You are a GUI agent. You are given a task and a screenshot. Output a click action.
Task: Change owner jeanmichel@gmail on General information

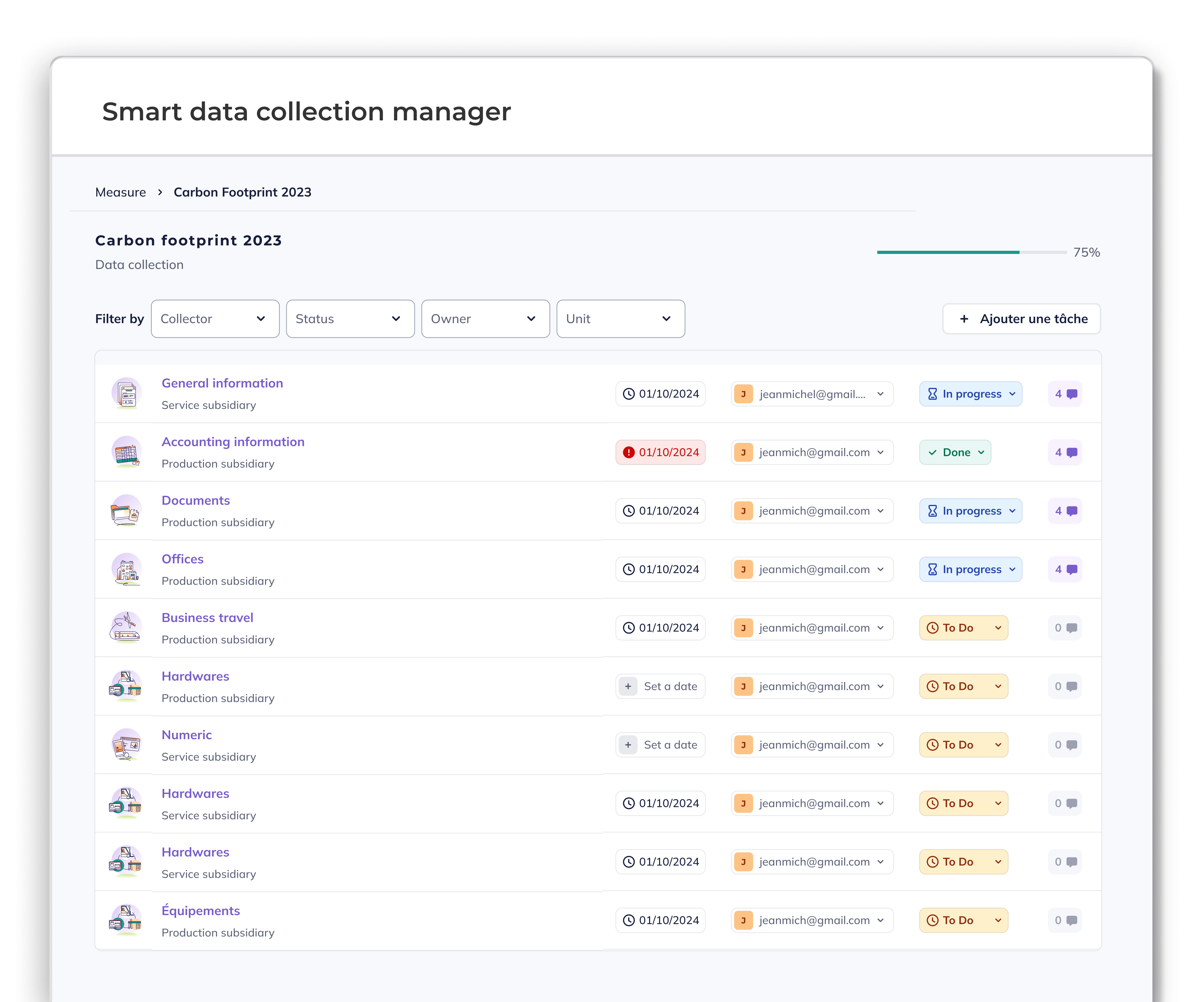click(x=812, y=394)
